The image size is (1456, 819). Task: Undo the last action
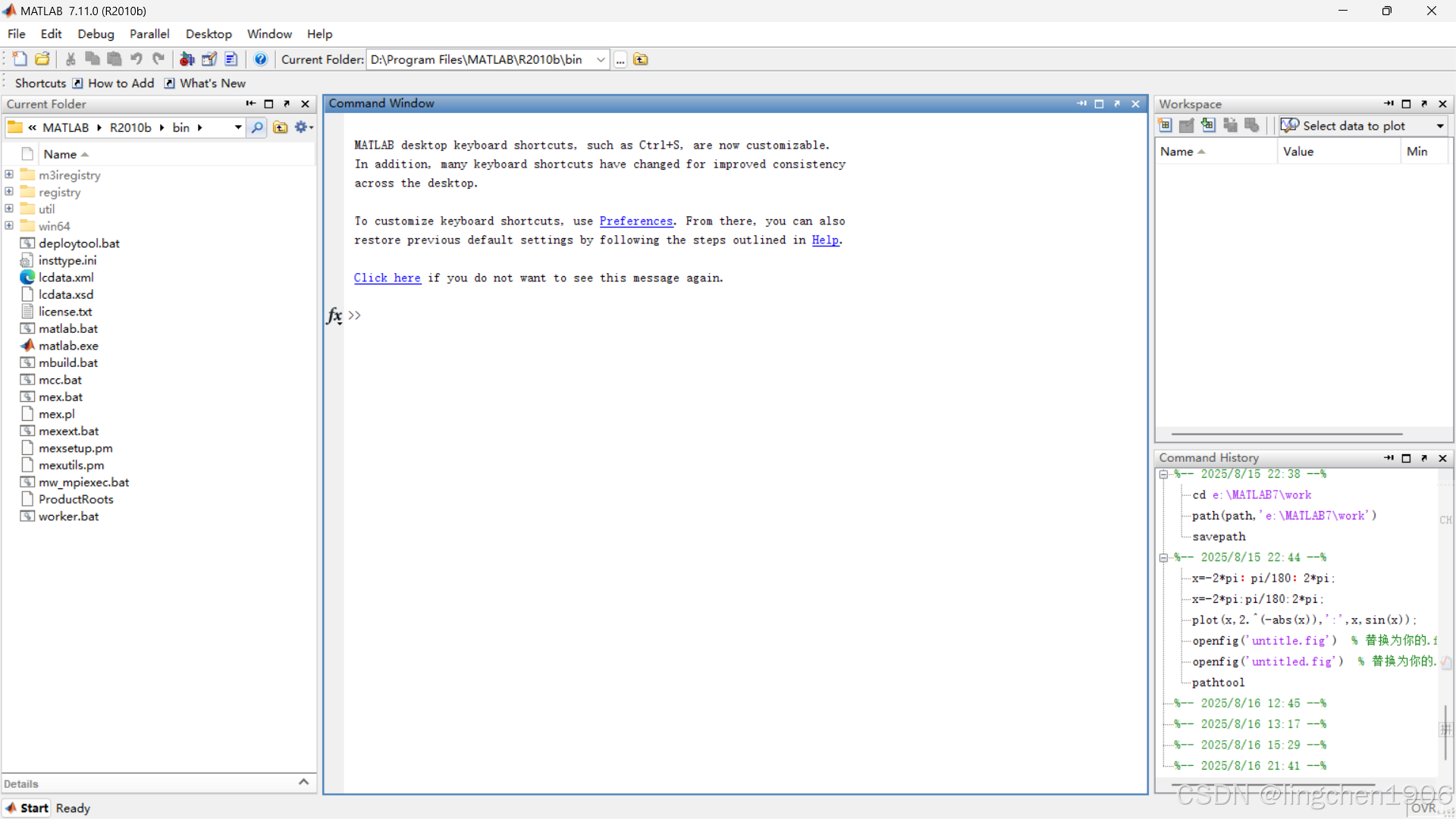point(136,59)
